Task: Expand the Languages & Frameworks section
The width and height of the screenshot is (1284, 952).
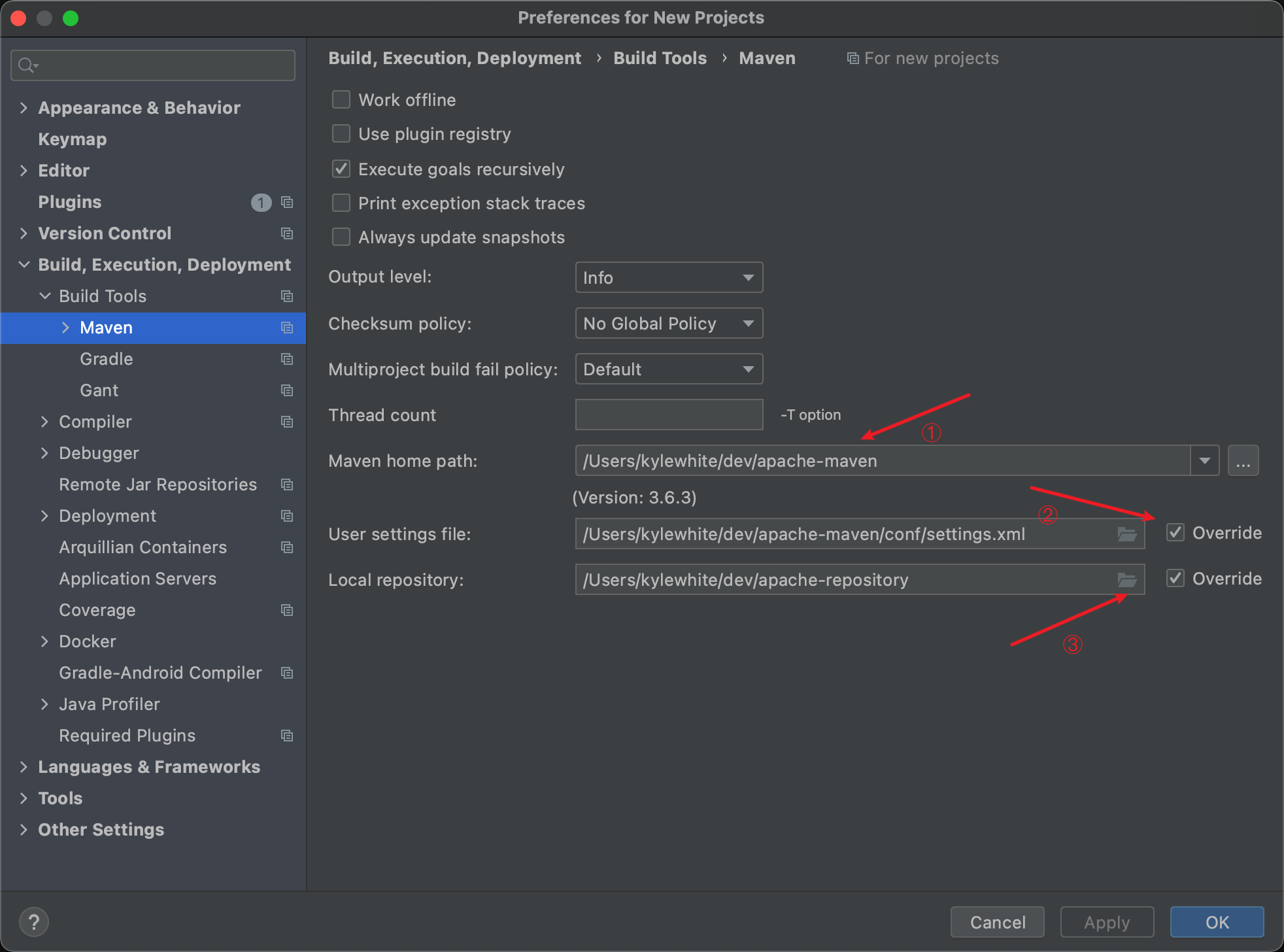Action: (24, 767)
